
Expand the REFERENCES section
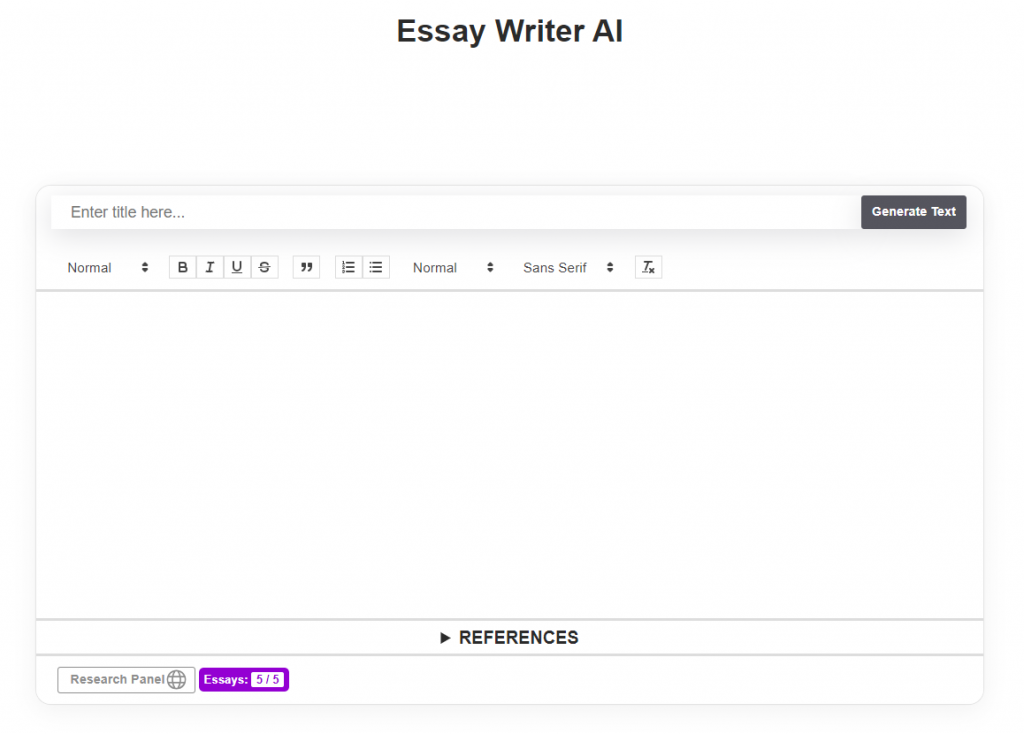[510, 637]
